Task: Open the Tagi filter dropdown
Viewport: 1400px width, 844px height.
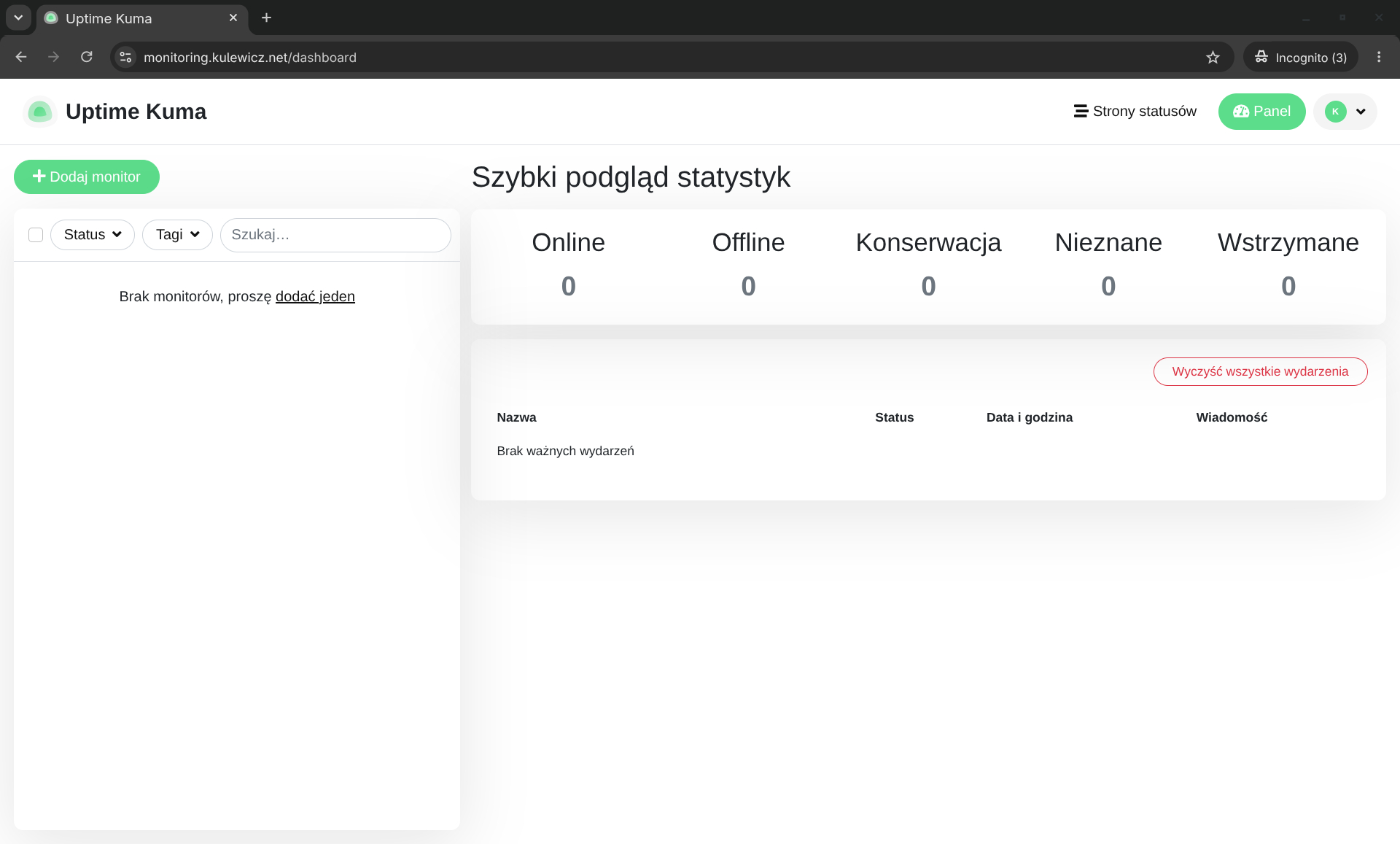Action: coord(177,235)
